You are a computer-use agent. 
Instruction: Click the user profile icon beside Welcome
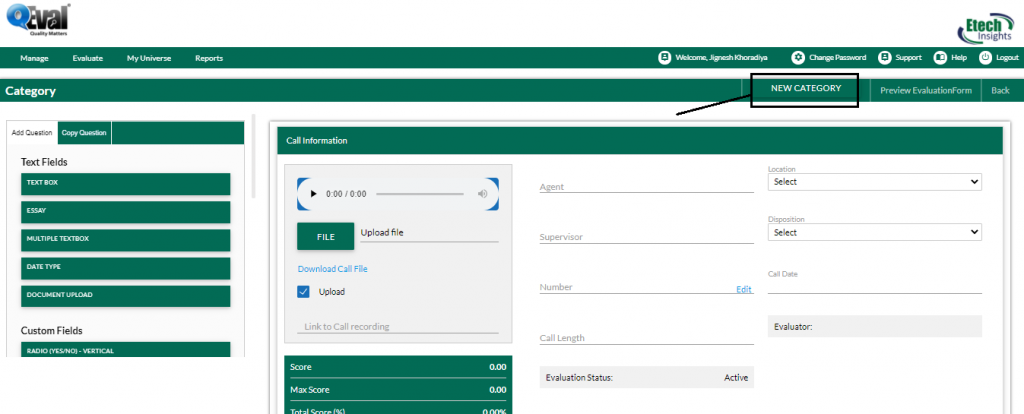(664, 57)
